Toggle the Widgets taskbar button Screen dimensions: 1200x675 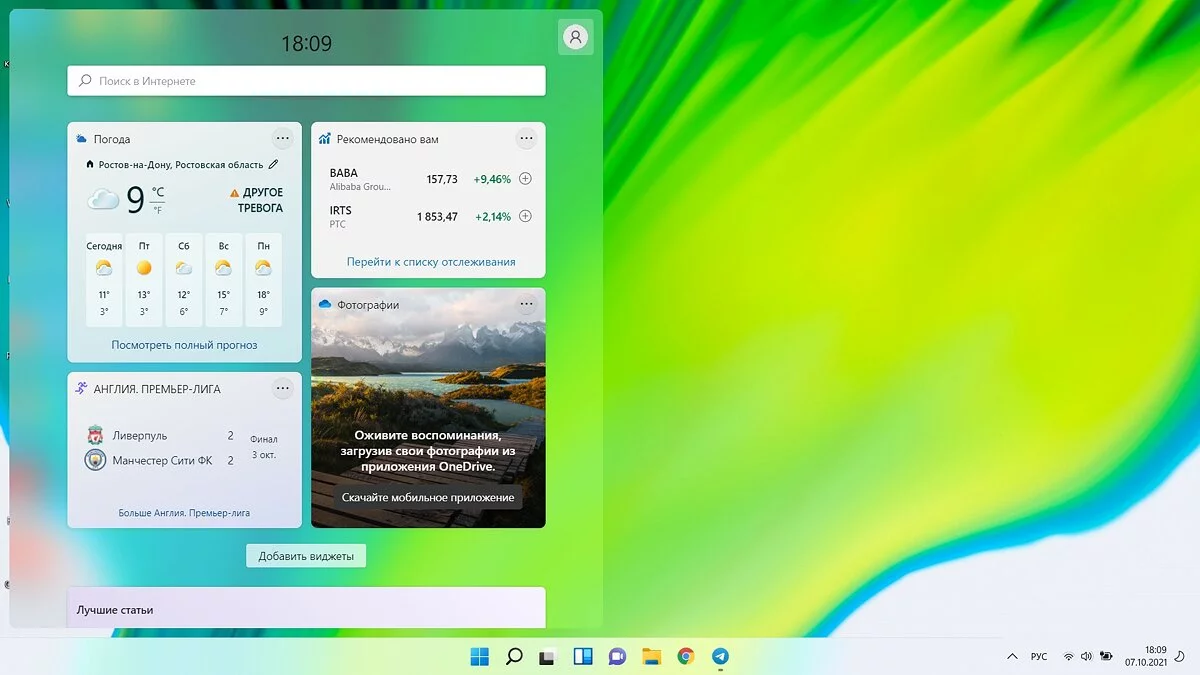[583, 656]
